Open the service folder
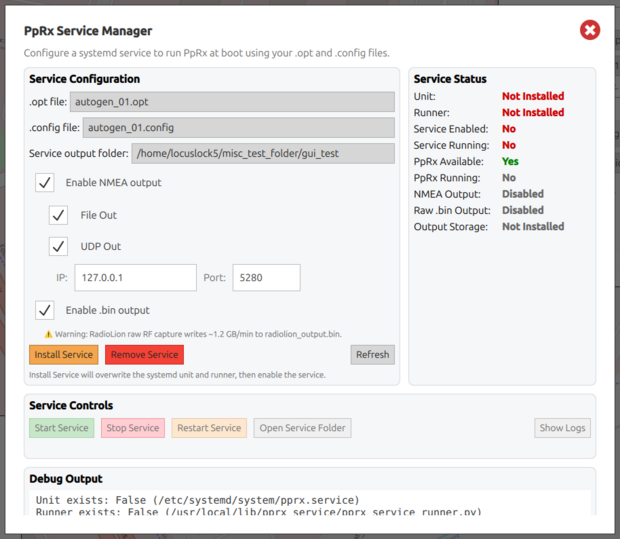 302,428
